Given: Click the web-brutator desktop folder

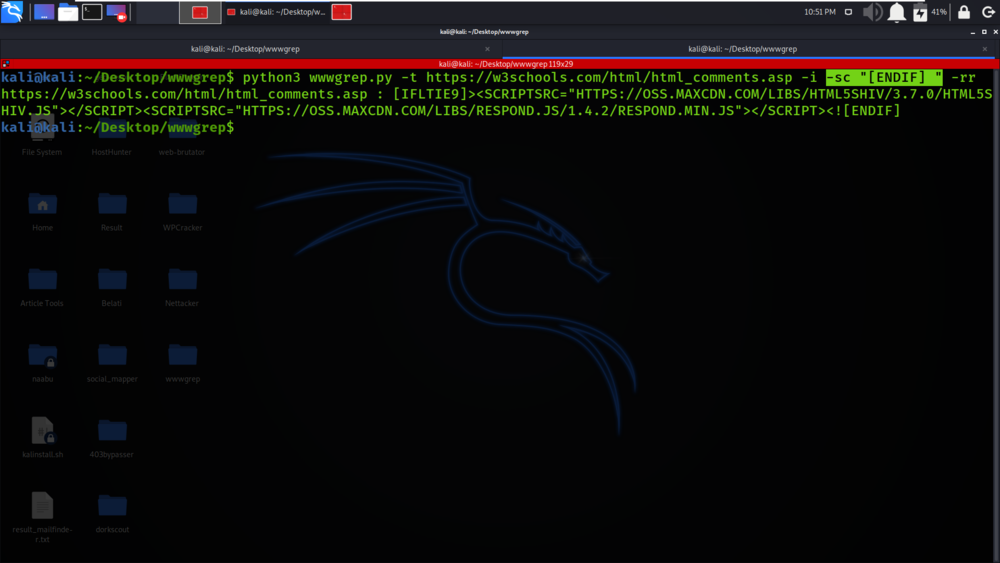Looking at the screenshot, I should [x=182, y=136].
